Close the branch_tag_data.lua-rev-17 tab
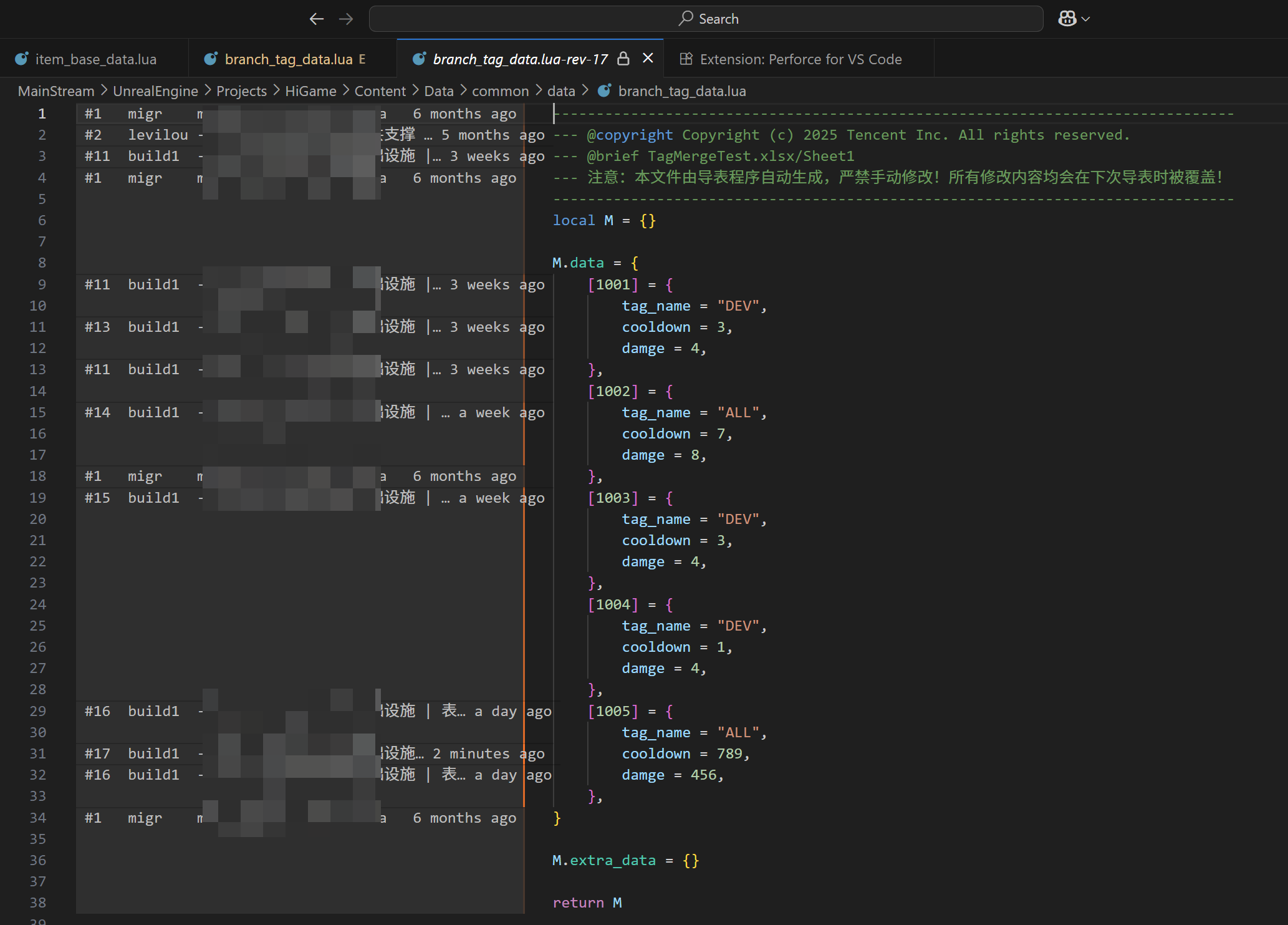Screen dimensions: 1288x925 [x=648, y=57]
